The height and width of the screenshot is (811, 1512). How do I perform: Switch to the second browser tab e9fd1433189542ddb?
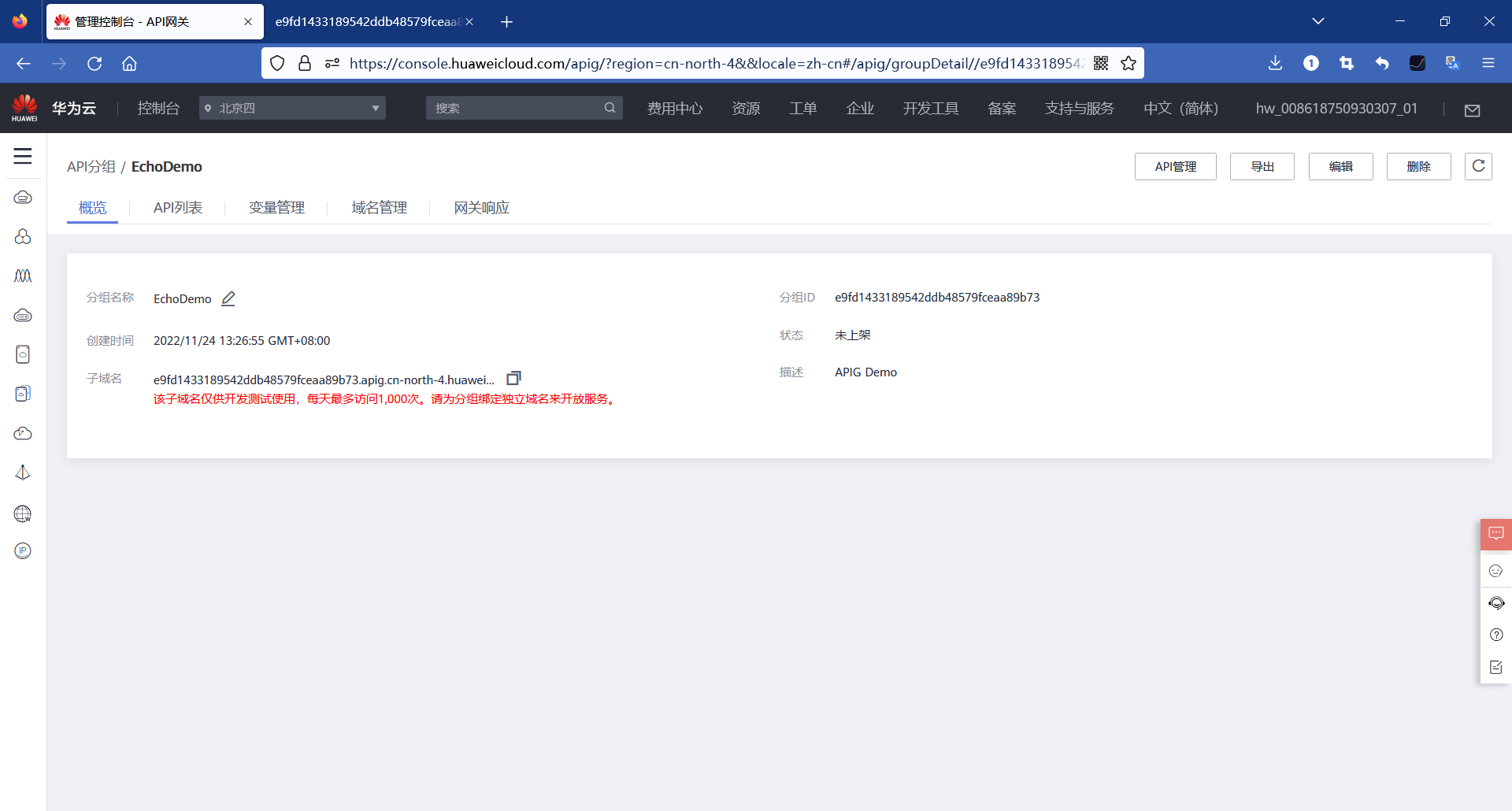(373, 22)
